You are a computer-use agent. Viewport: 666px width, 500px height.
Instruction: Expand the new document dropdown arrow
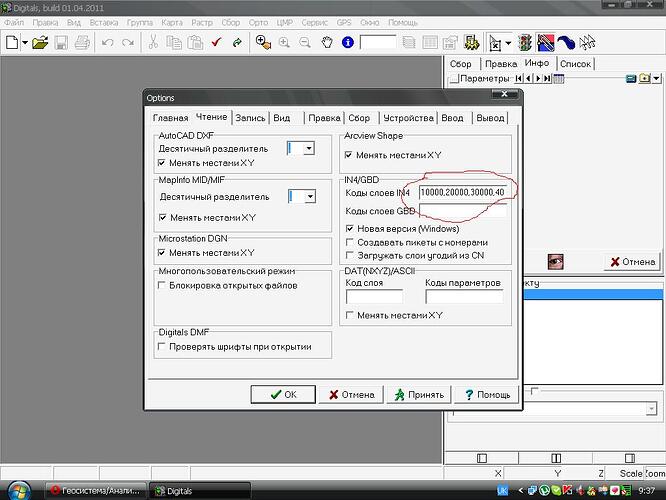tap(25, 42)
